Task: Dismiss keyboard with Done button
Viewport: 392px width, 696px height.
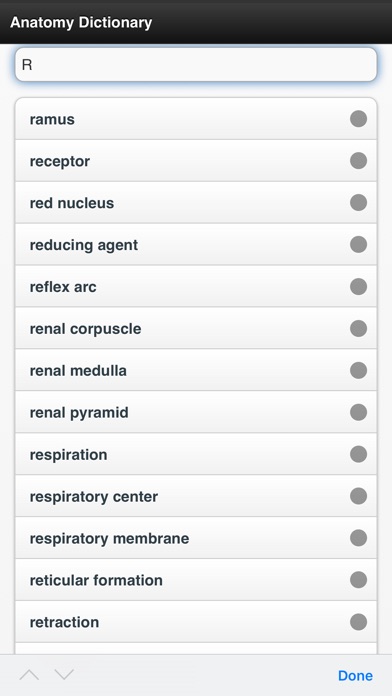Action: (x=355, y=676)
